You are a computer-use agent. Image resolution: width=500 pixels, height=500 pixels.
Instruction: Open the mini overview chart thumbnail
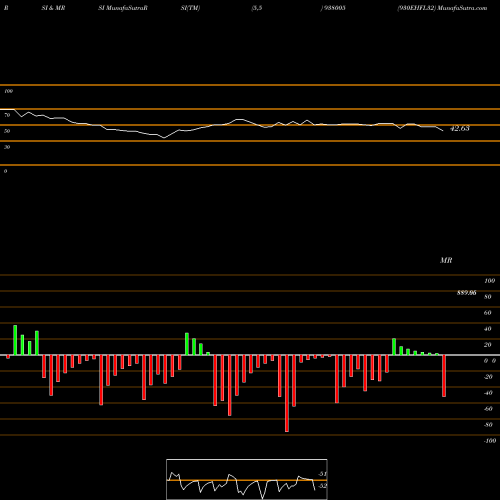pyautogui.click(x=247, y=479)
